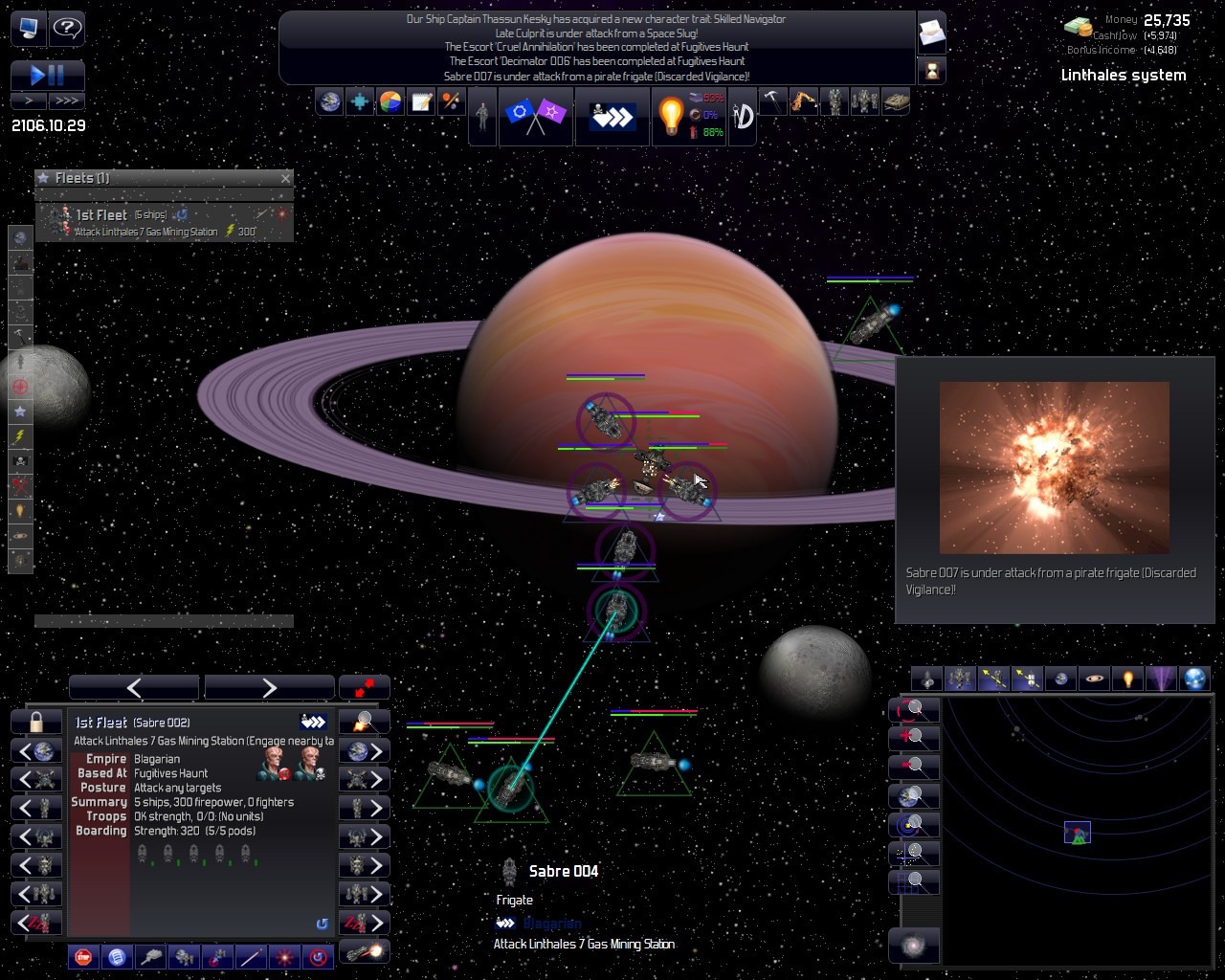The image size is (1225, 980).
Task: Cycle to next colony with globe arrow
Action: pos(365,751)
